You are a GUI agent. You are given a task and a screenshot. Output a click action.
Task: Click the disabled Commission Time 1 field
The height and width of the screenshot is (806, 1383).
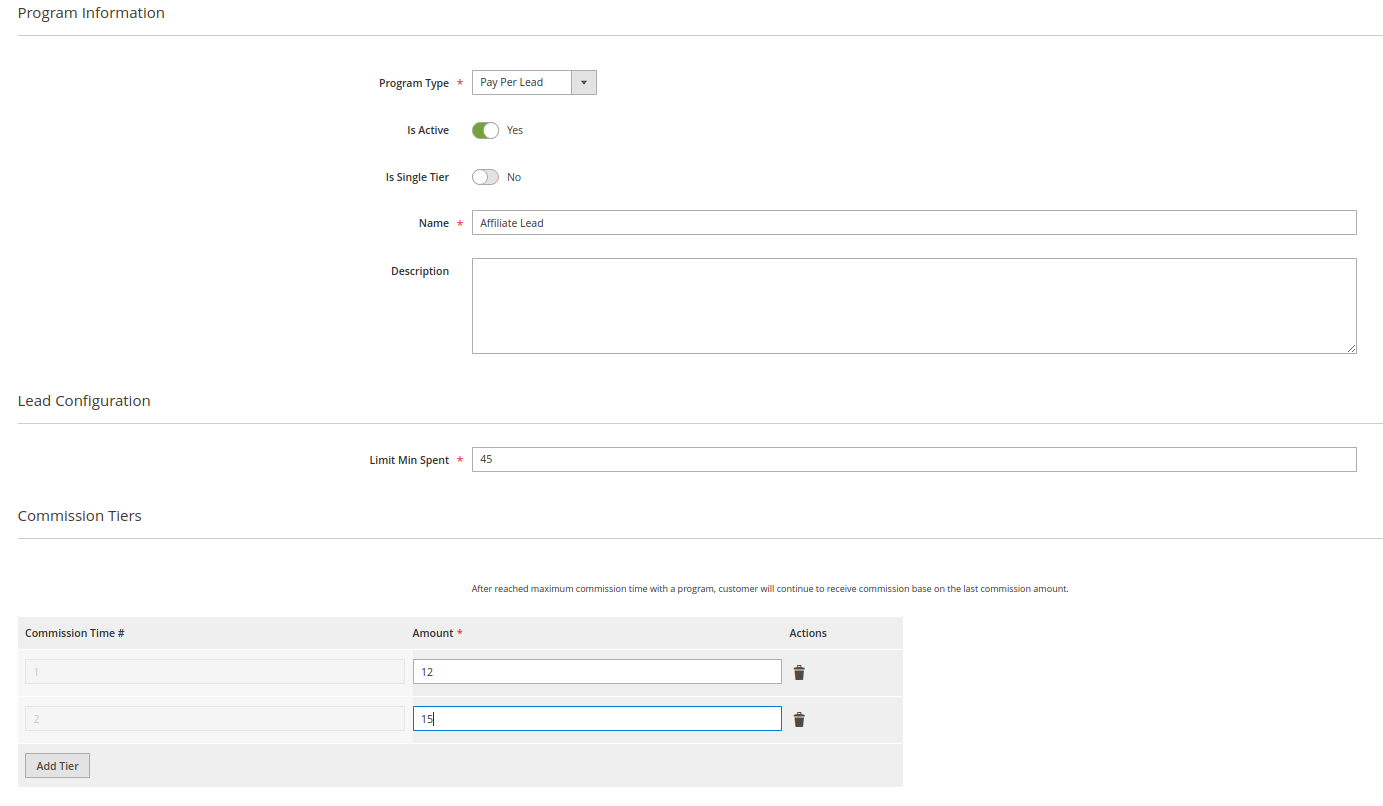point(215,672)
